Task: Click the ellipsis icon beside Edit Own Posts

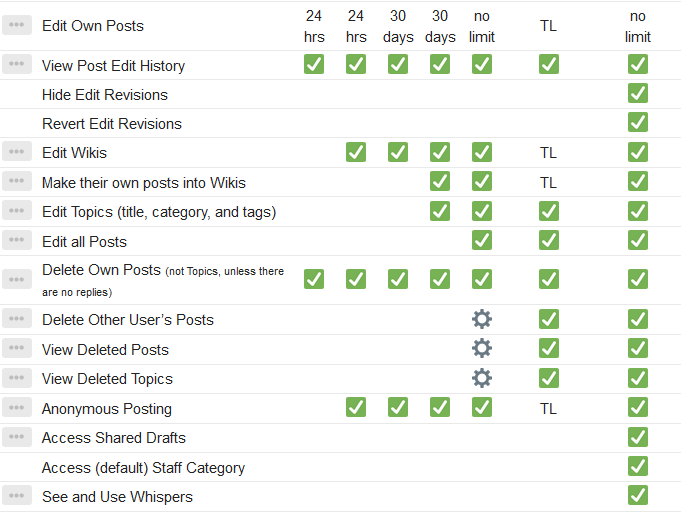Action: tap(17, 25)
